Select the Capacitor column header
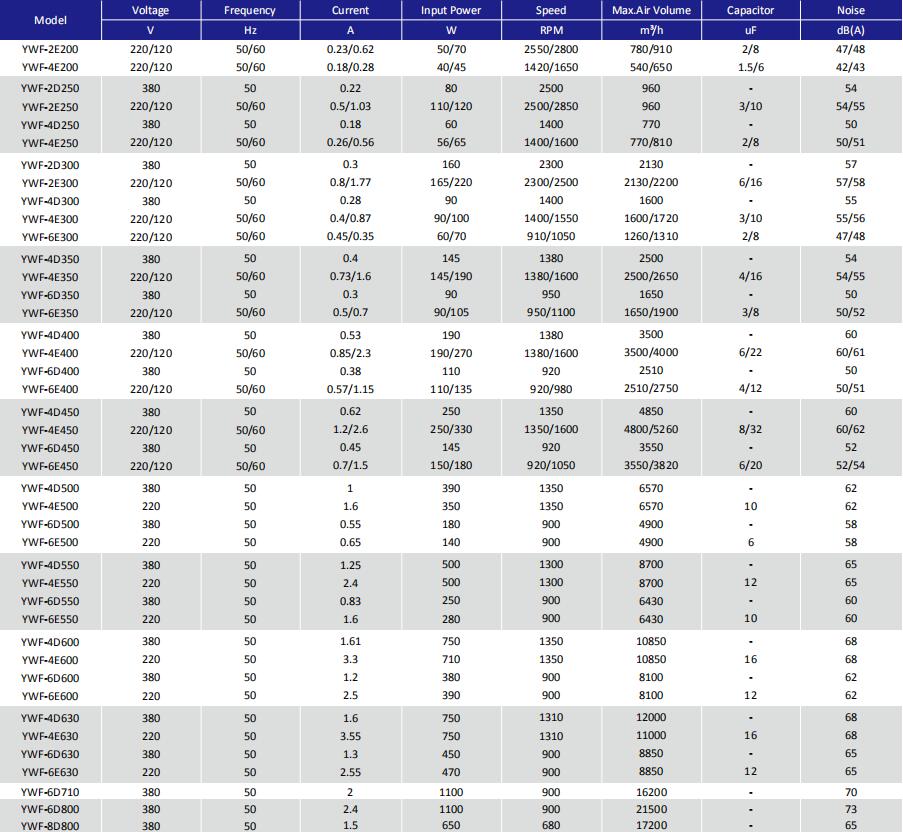903x832 pixels. click(750, 11)
